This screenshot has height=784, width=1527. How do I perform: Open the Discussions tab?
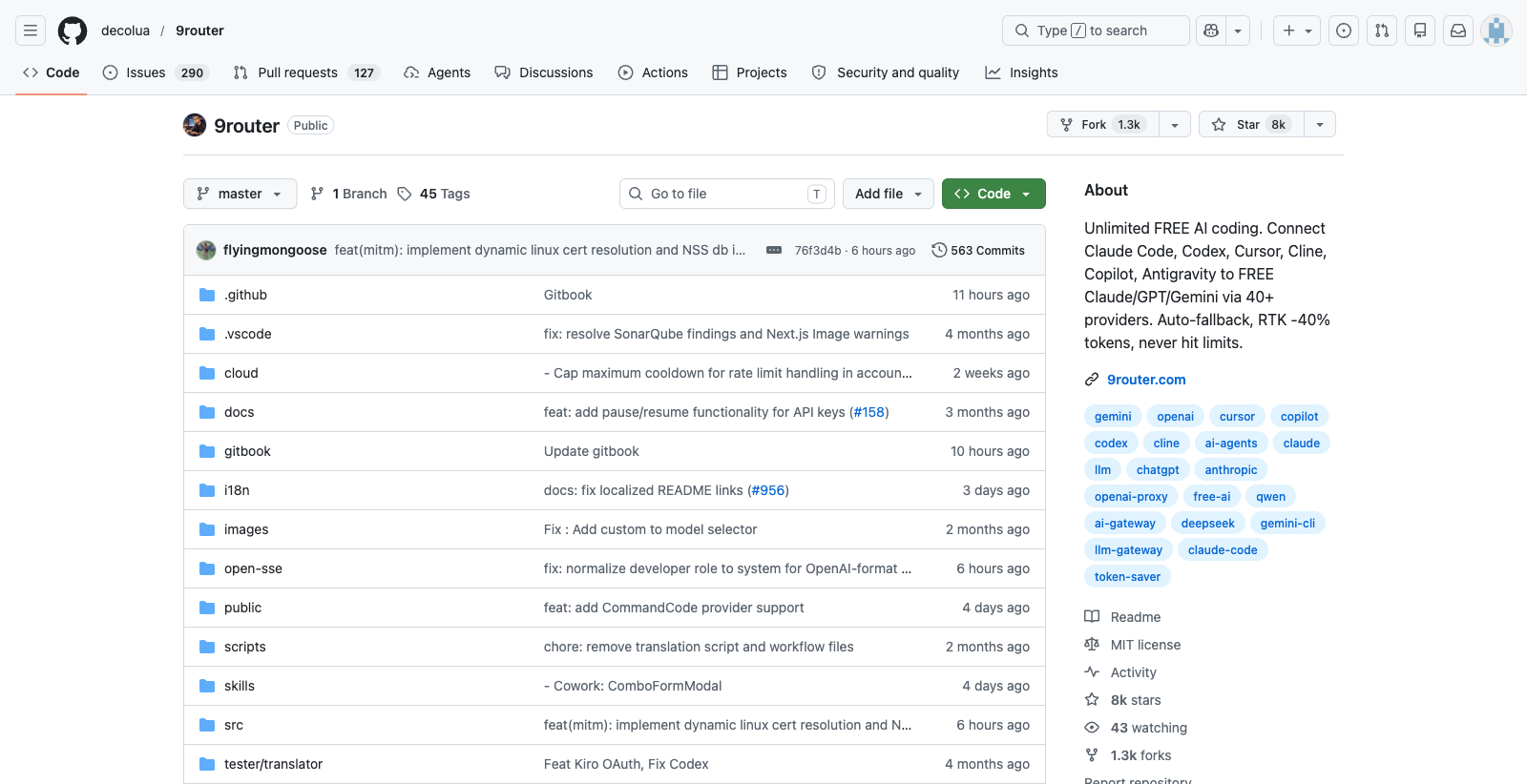click(x=544, y=72)
